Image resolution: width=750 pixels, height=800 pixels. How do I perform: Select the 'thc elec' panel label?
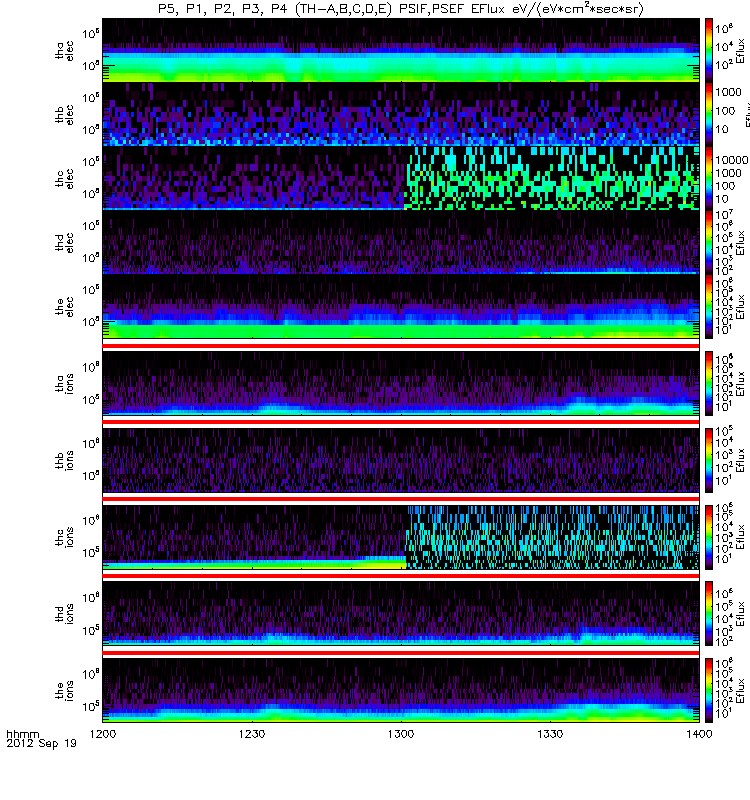click(x=65, y=178)
